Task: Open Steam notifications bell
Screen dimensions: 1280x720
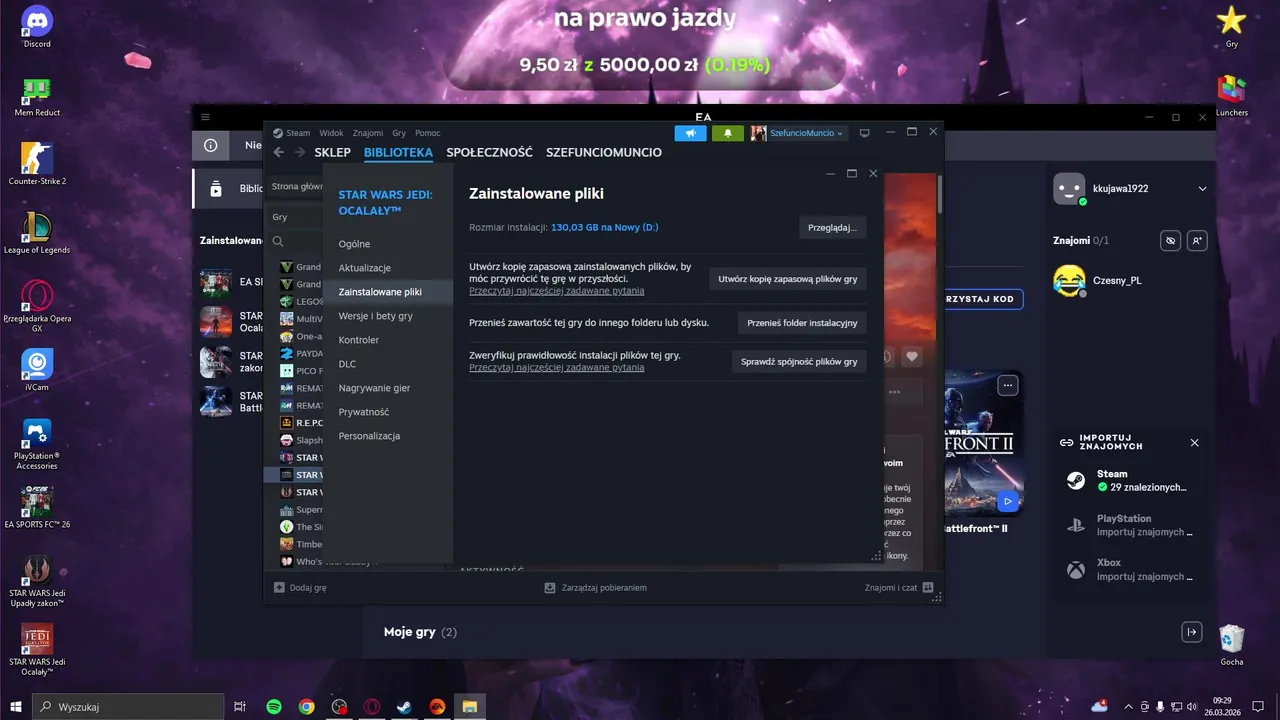Action: 728,133
